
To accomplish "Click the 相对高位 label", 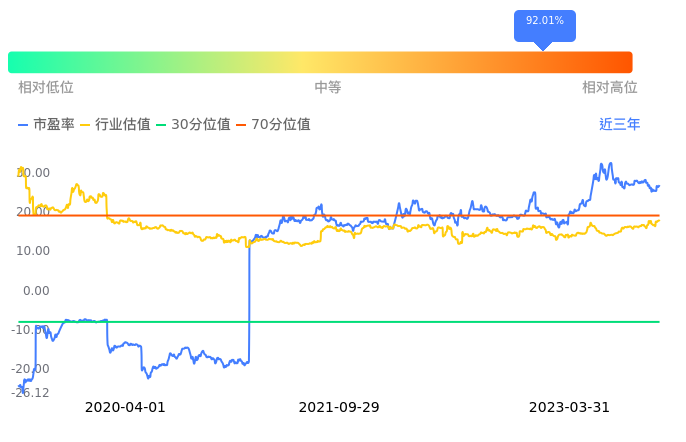I will 609,88.
